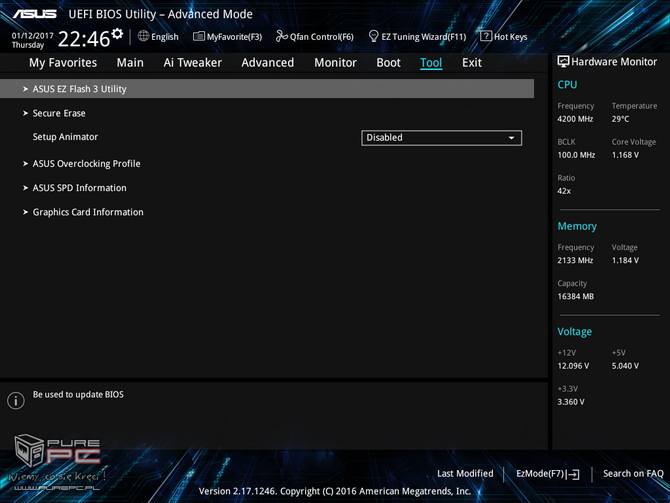
Task: Switch to the Main tab
Action: tap(130, 63)
